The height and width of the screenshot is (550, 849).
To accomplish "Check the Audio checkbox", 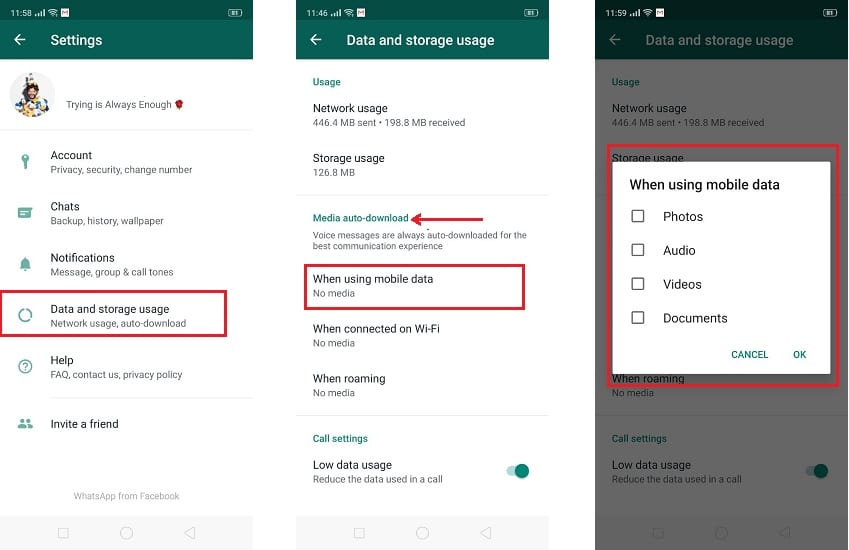I will click(x=638, y=250).
